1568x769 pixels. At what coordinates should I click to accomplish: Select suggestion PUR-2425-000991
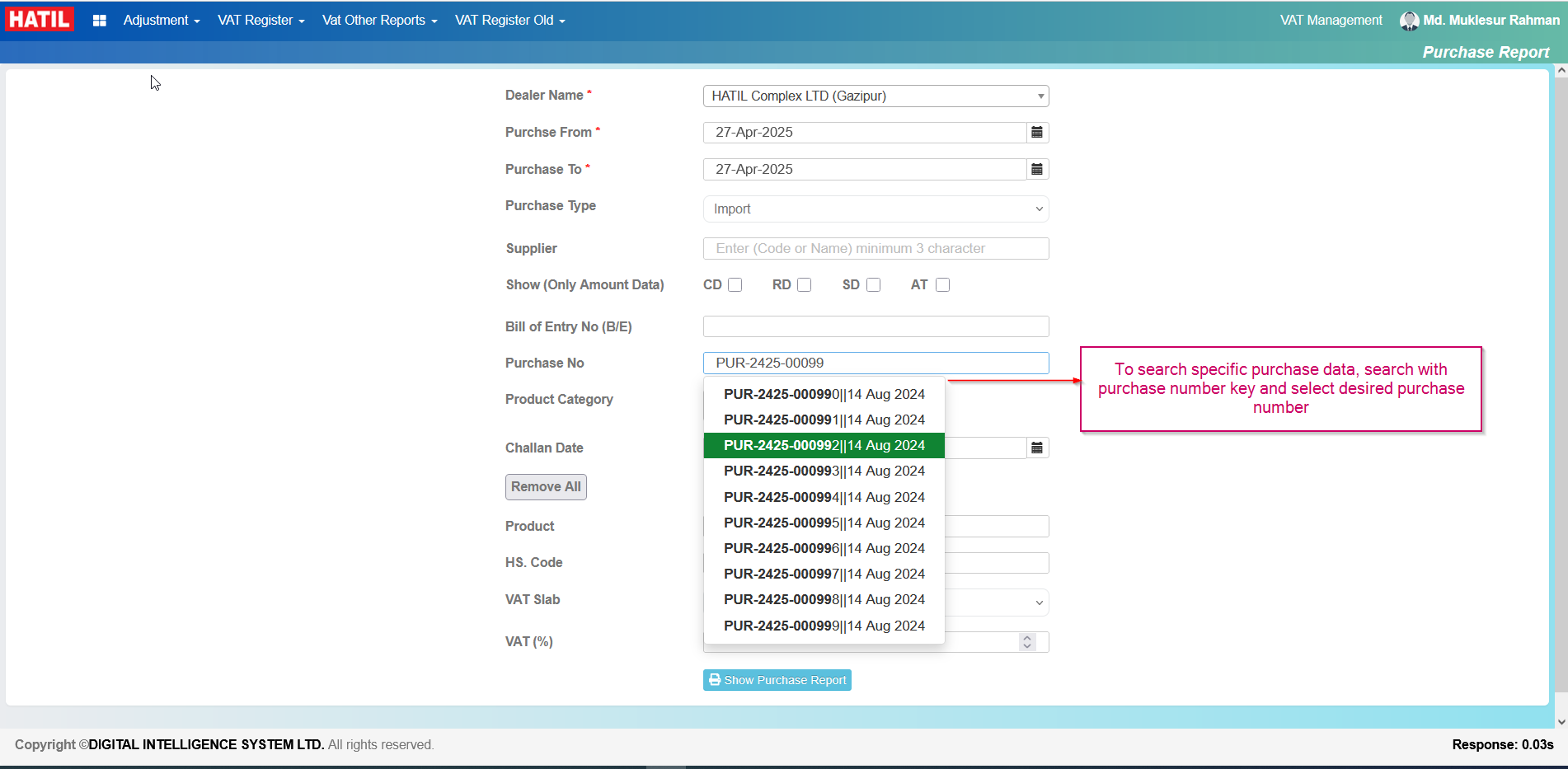[824, 420]
